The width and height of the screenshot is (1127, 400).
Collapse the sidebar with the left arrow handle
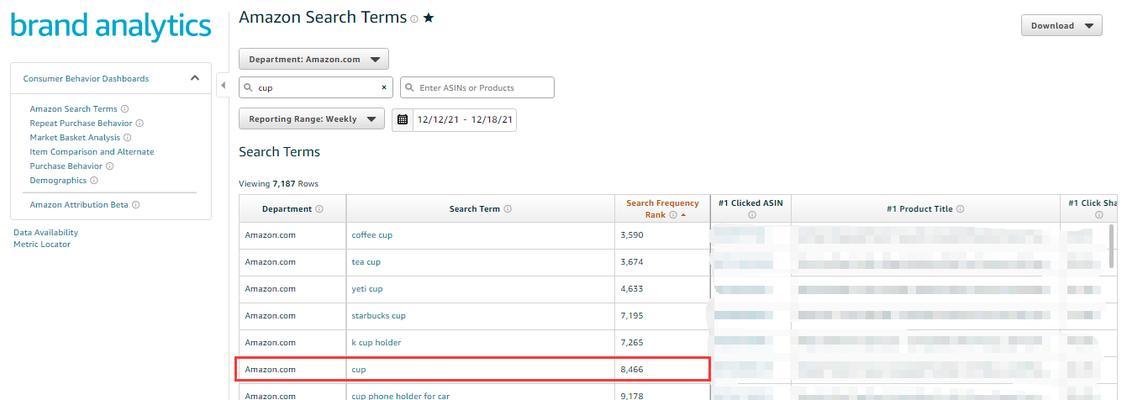pos(223,85)
